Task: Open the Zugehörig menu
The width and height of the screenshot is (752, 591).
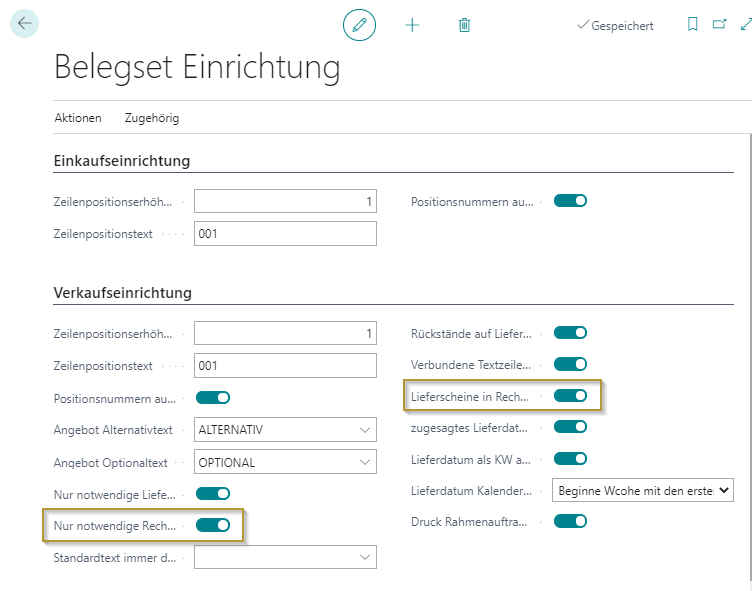Action: (x=152, y=118)
